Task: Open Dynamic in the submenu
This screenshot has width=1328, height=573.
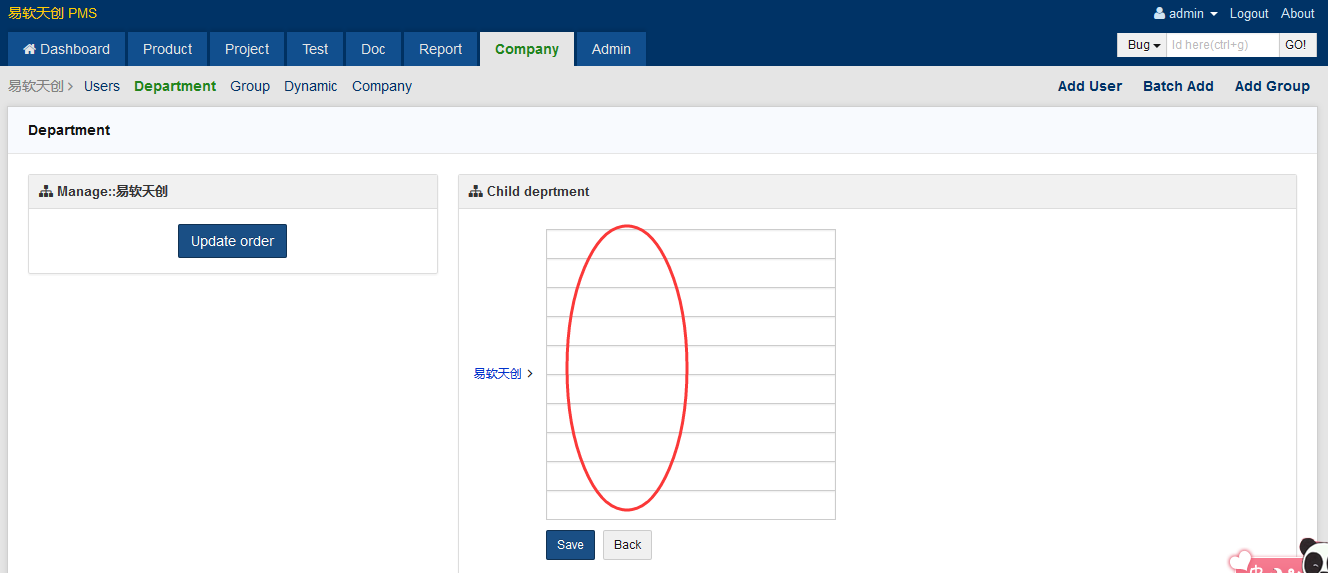Action: (x=310, y=86)
